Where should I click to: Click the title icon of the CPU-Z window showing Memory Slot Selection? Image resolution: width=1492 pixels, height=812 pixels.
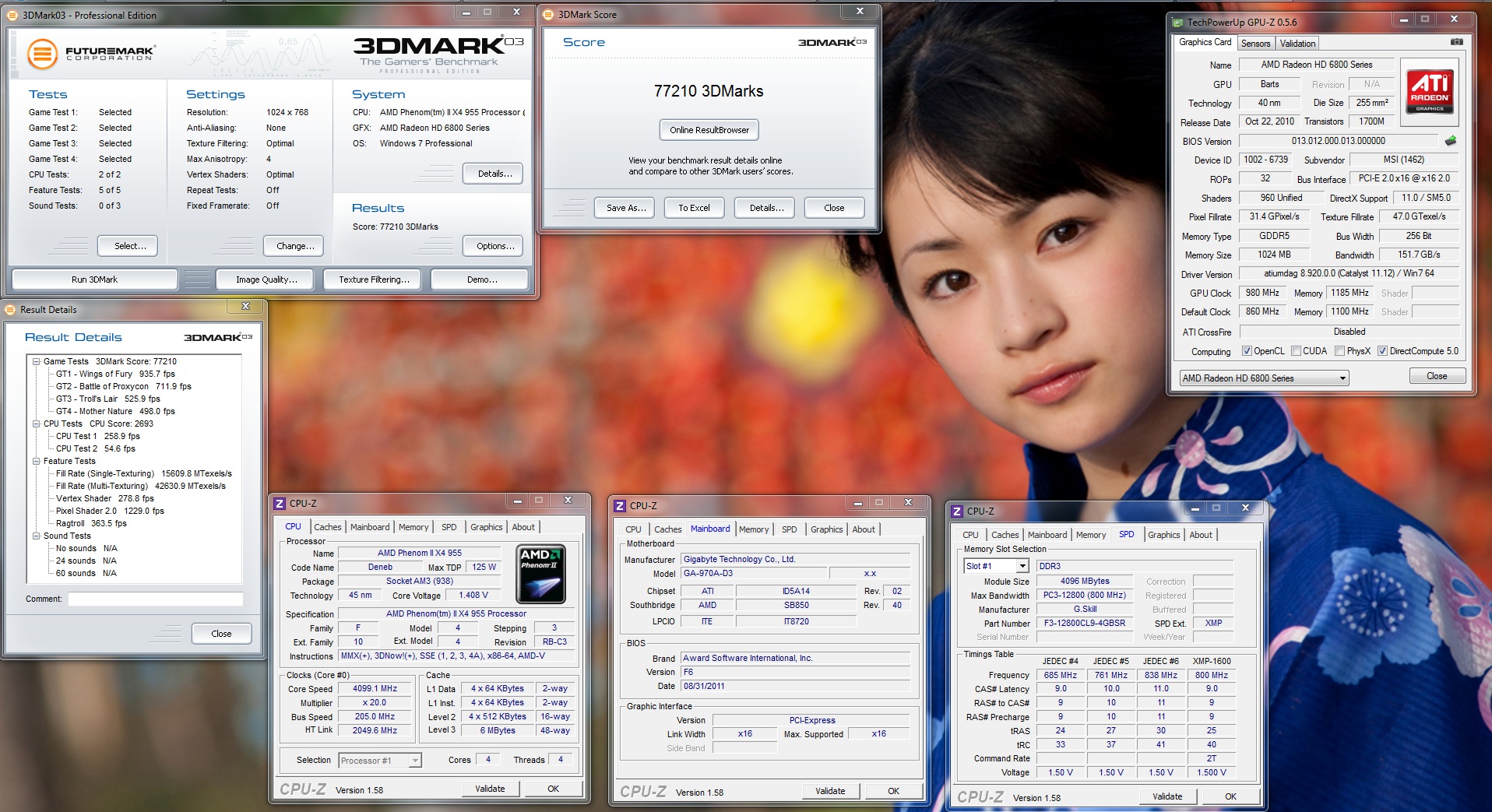[x=957, y=511]
